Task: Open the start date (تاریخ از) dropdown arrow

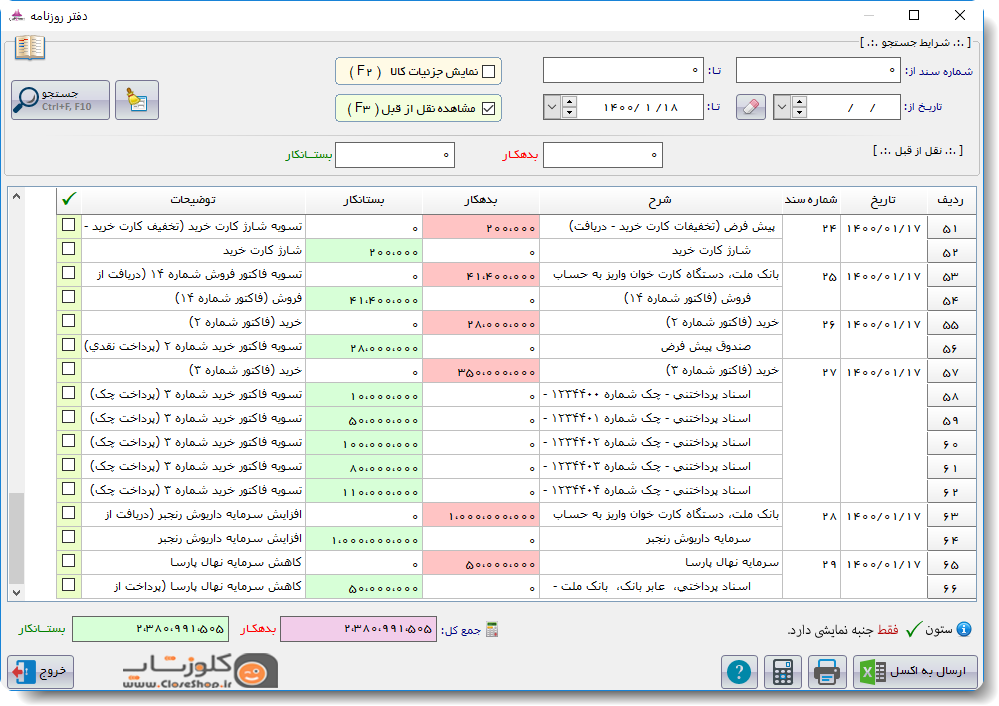Action: coord(782,107)
